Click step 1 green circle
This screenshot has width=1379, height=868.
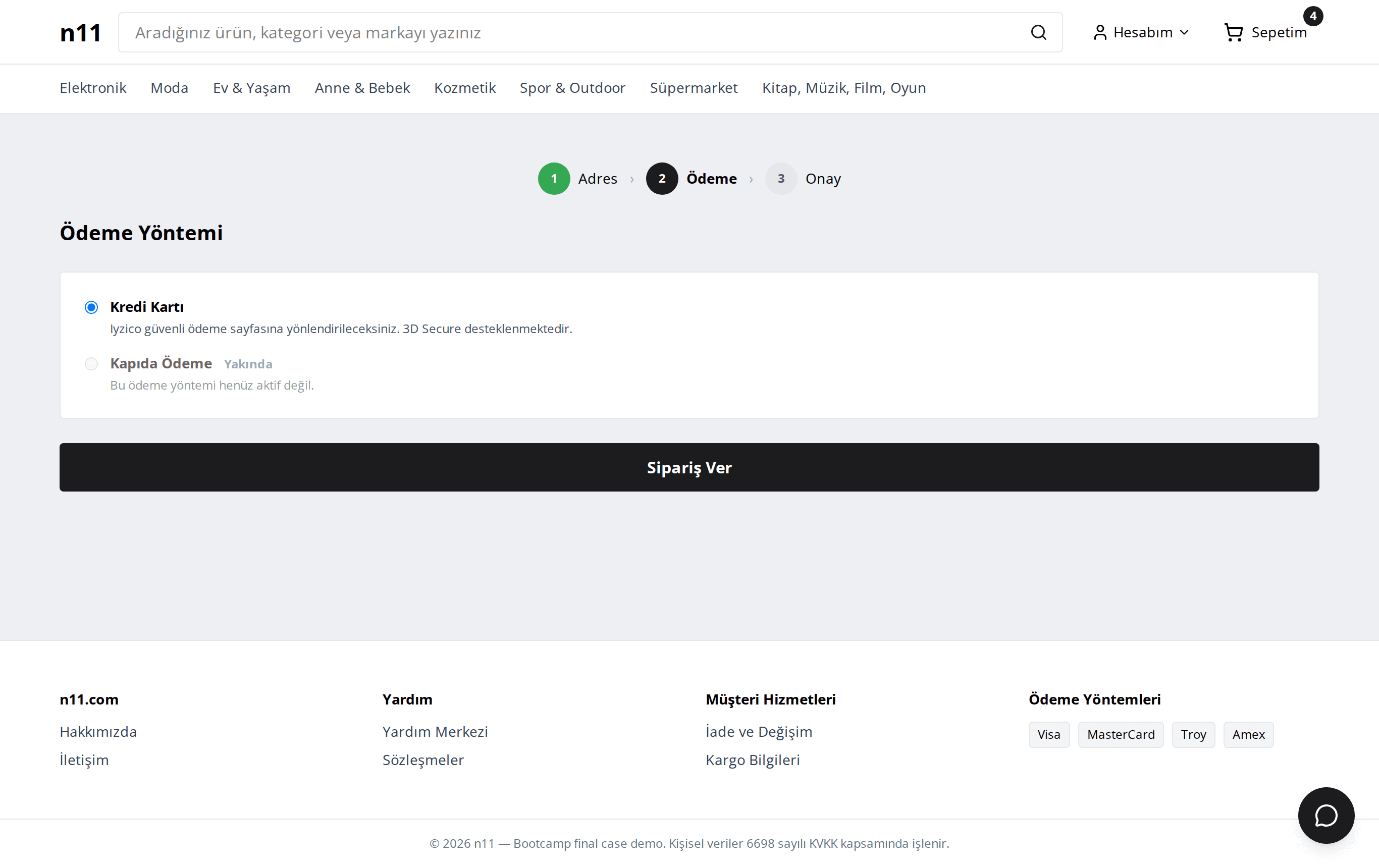pos(554,179)
